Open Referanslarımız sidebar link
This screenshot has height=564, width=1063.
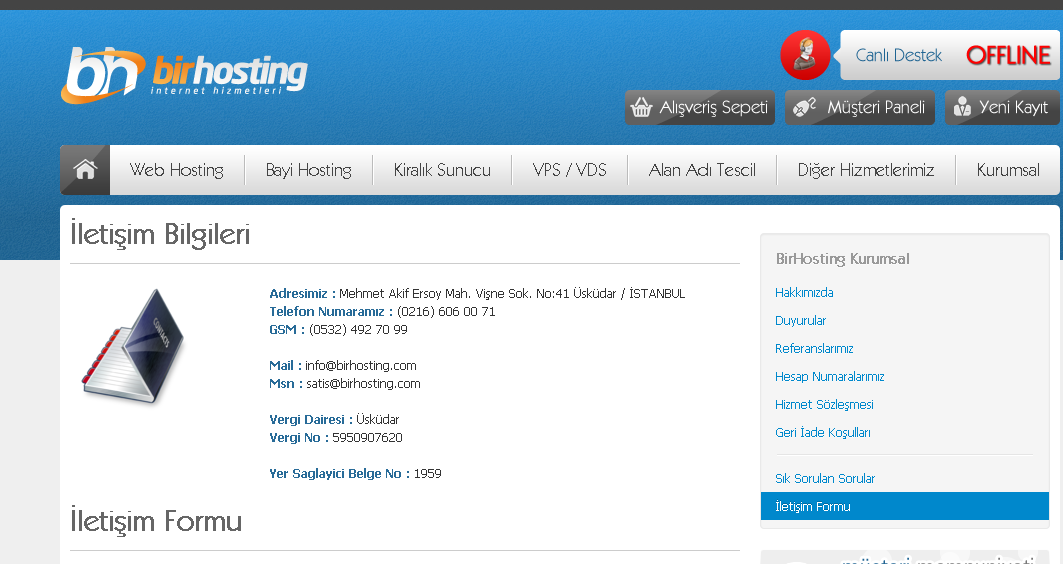tap(814, 348)
